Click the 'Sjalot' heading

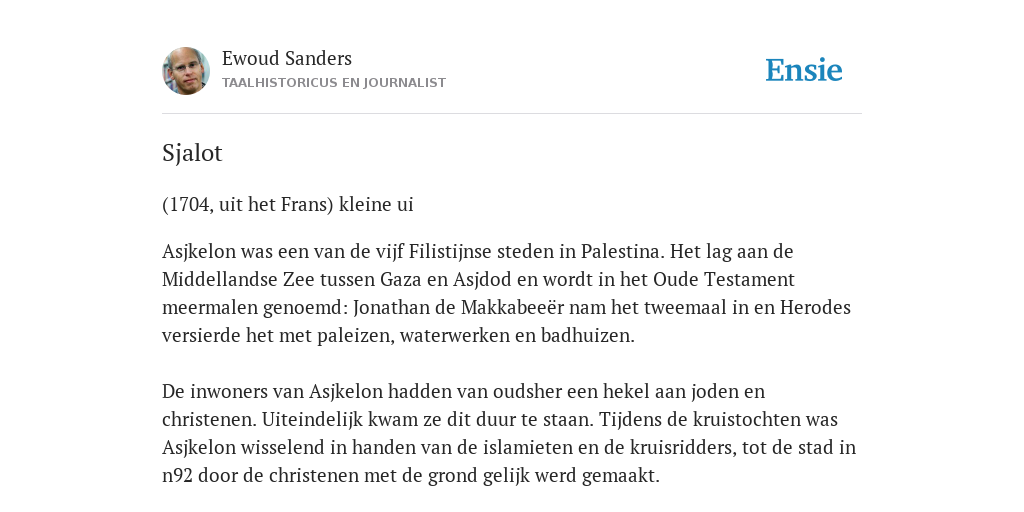[192, 153]
